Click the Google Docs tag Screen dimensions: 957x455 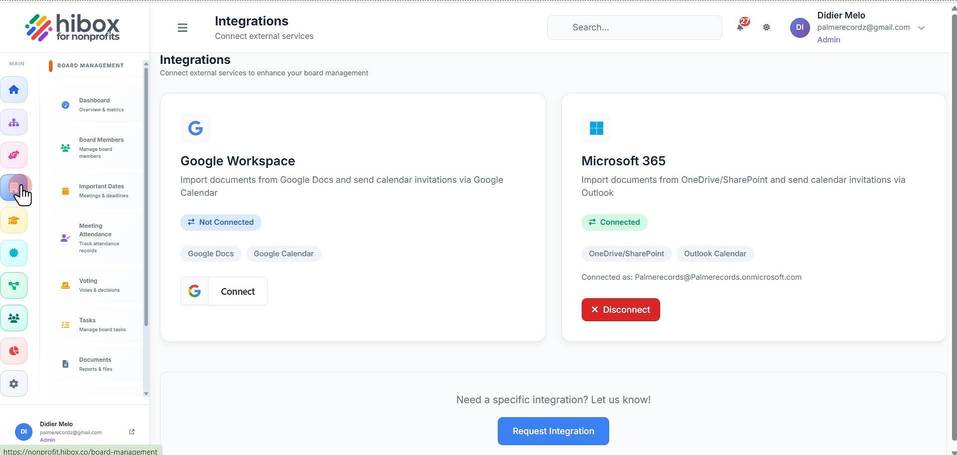211,253
